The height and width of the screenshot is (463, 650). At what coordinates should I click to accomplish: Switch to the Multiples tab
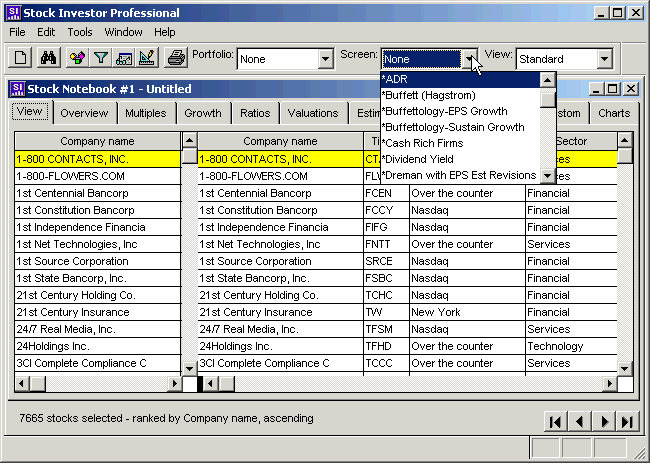(x=146, y=113)
